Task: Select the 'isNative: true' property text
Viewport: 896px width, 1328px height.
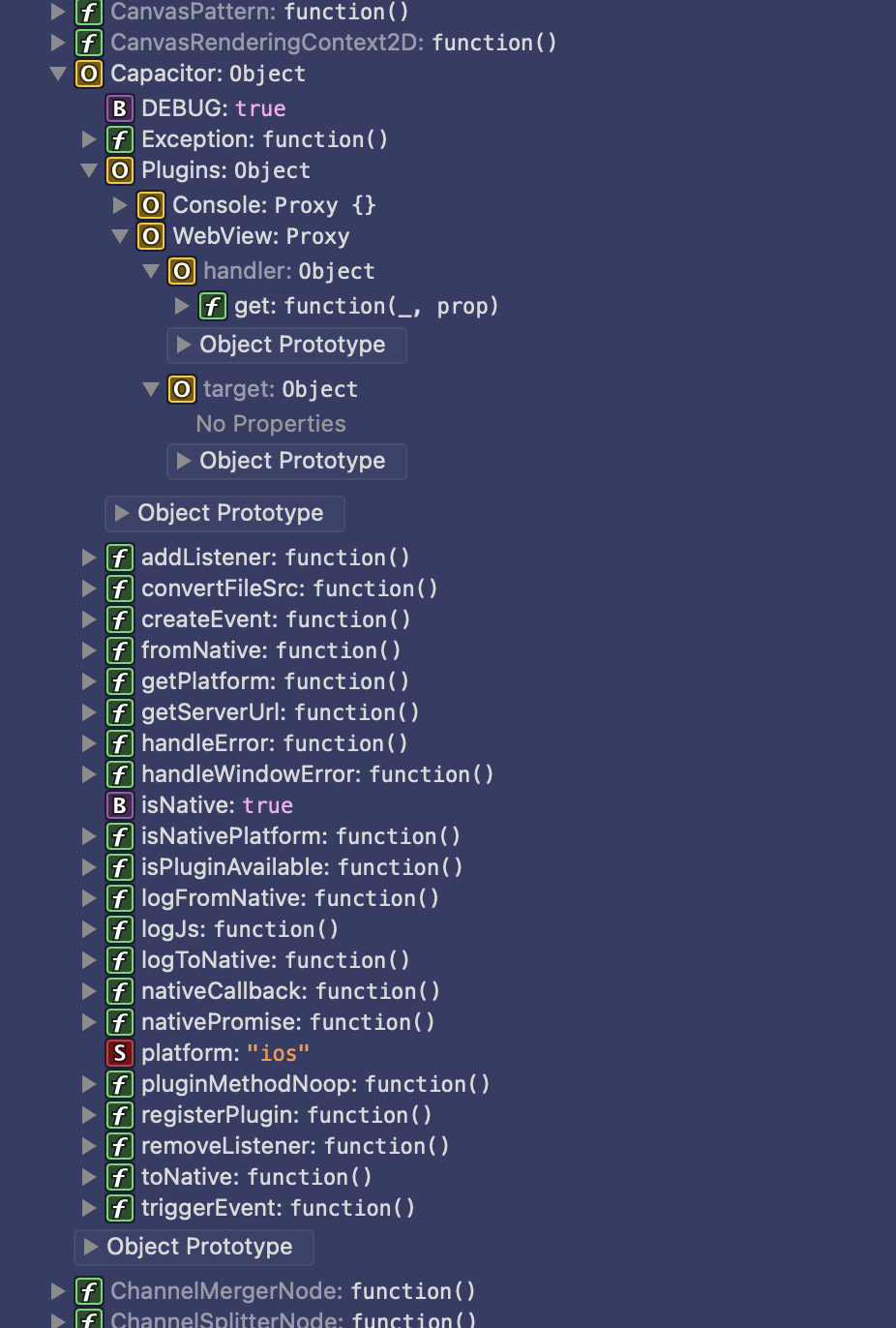Action: coord(218,805)
